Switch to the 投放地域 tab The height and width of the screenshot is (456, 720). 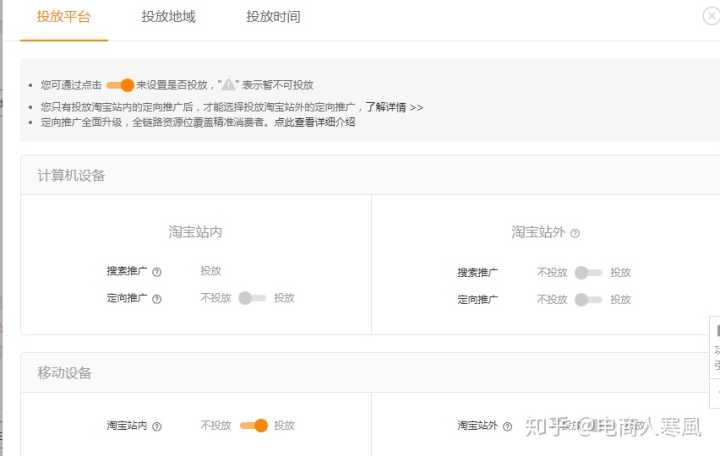pos(168,17)
